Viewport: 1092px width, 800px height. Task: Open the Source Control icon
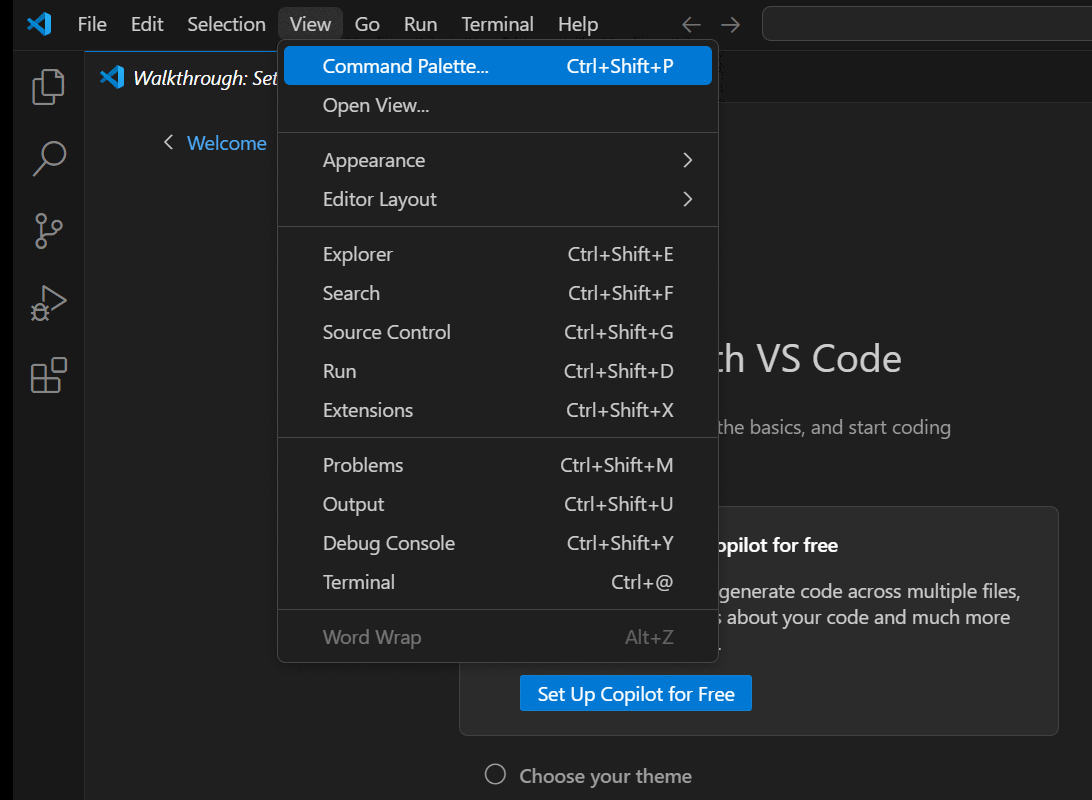point(48,231)
